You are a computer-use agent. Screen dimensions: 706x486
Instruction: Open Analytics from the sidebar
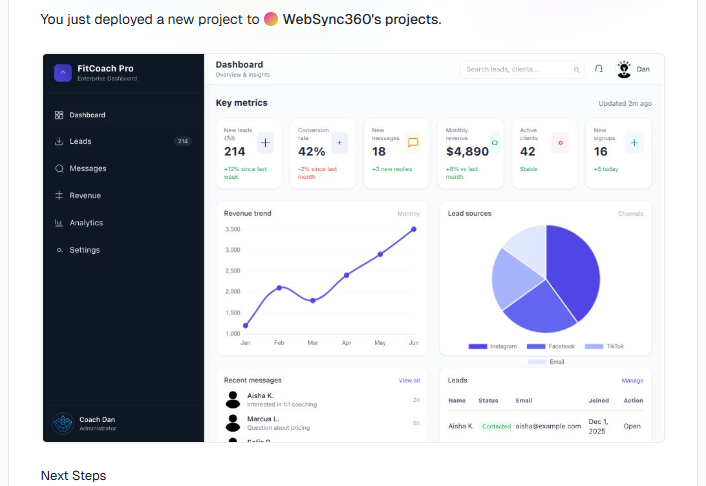86,223
